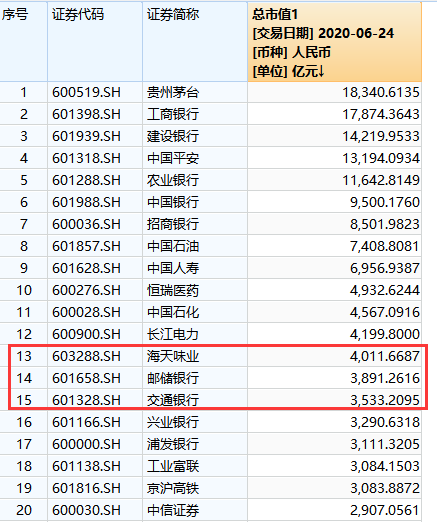
Task: Click code 601816.SH for 京沪高铁
Action: (x=95, y=488)
